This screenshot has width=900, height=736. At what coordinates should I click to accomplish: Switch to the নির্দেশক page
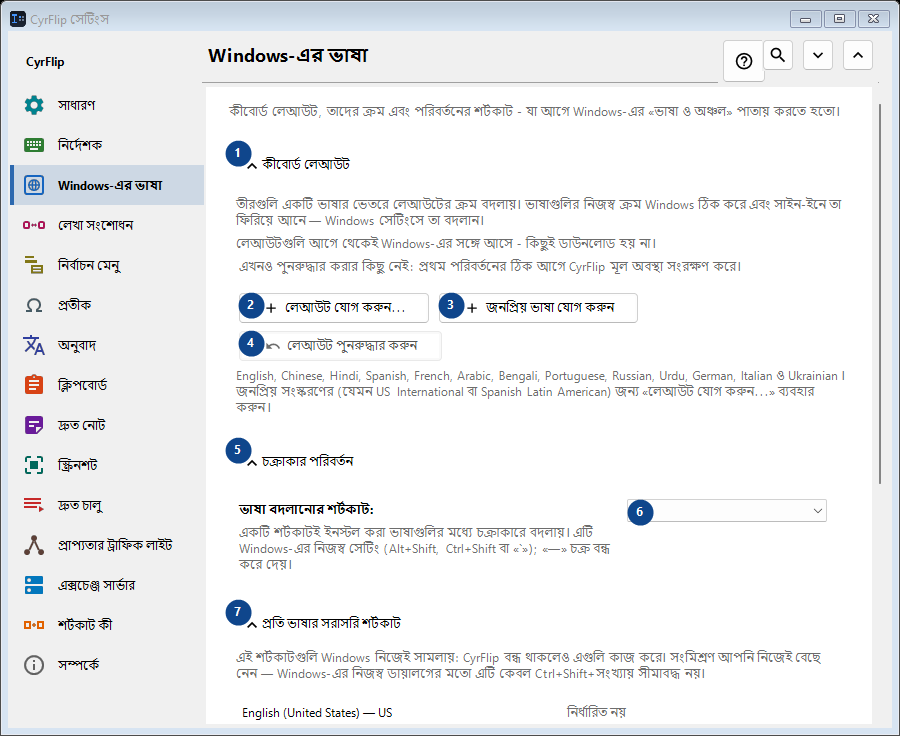(x=107, y=145)
